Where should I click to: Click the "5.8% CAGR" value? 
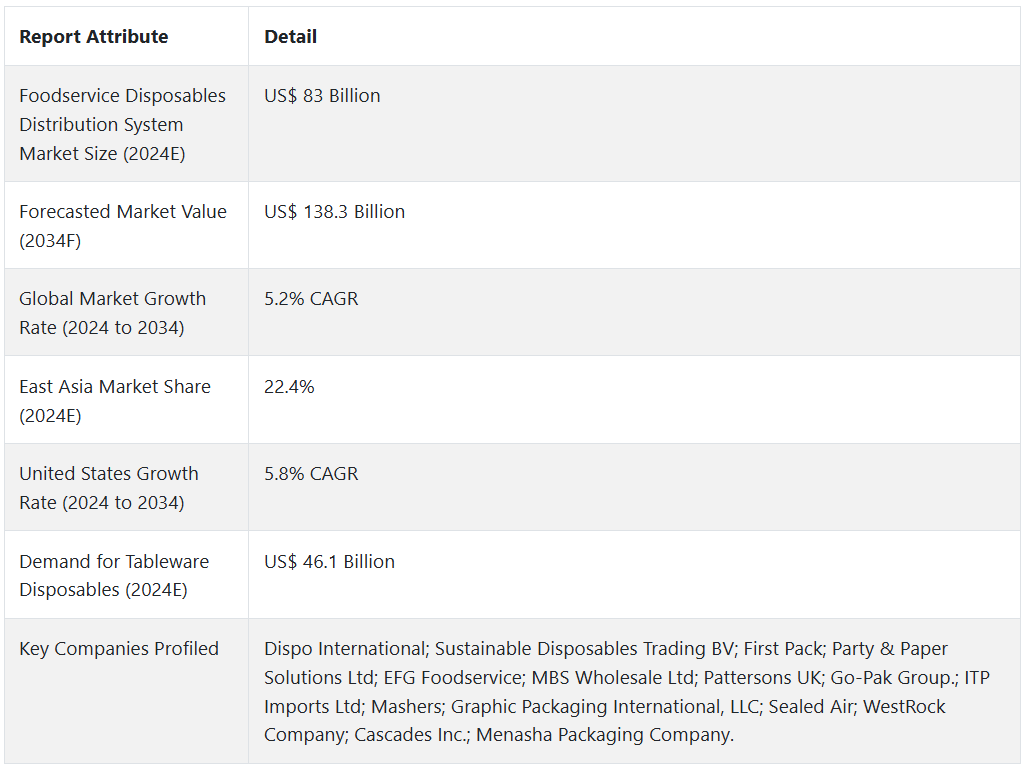311,474
